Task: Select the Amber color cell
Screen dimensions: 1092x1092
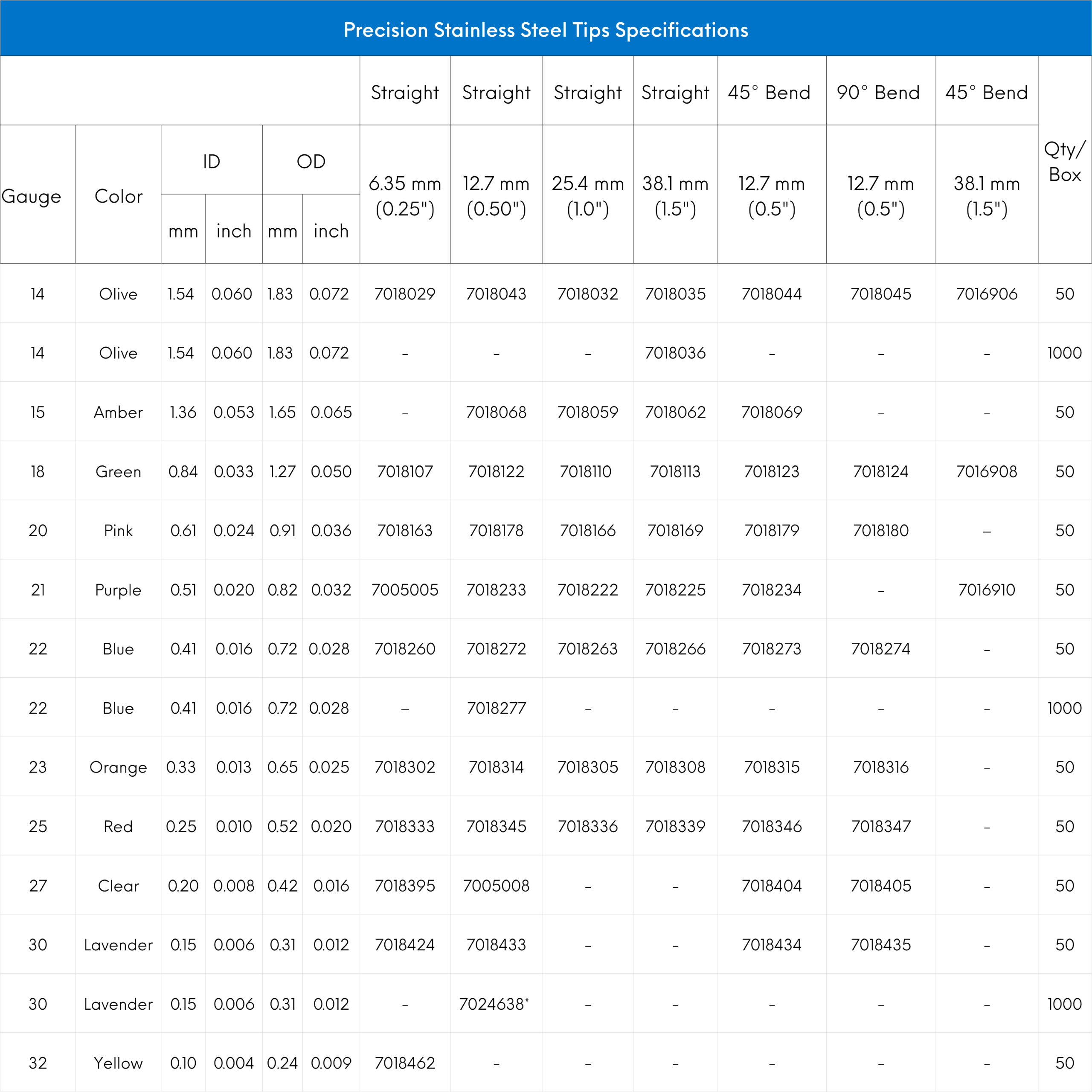Action: 118,412
